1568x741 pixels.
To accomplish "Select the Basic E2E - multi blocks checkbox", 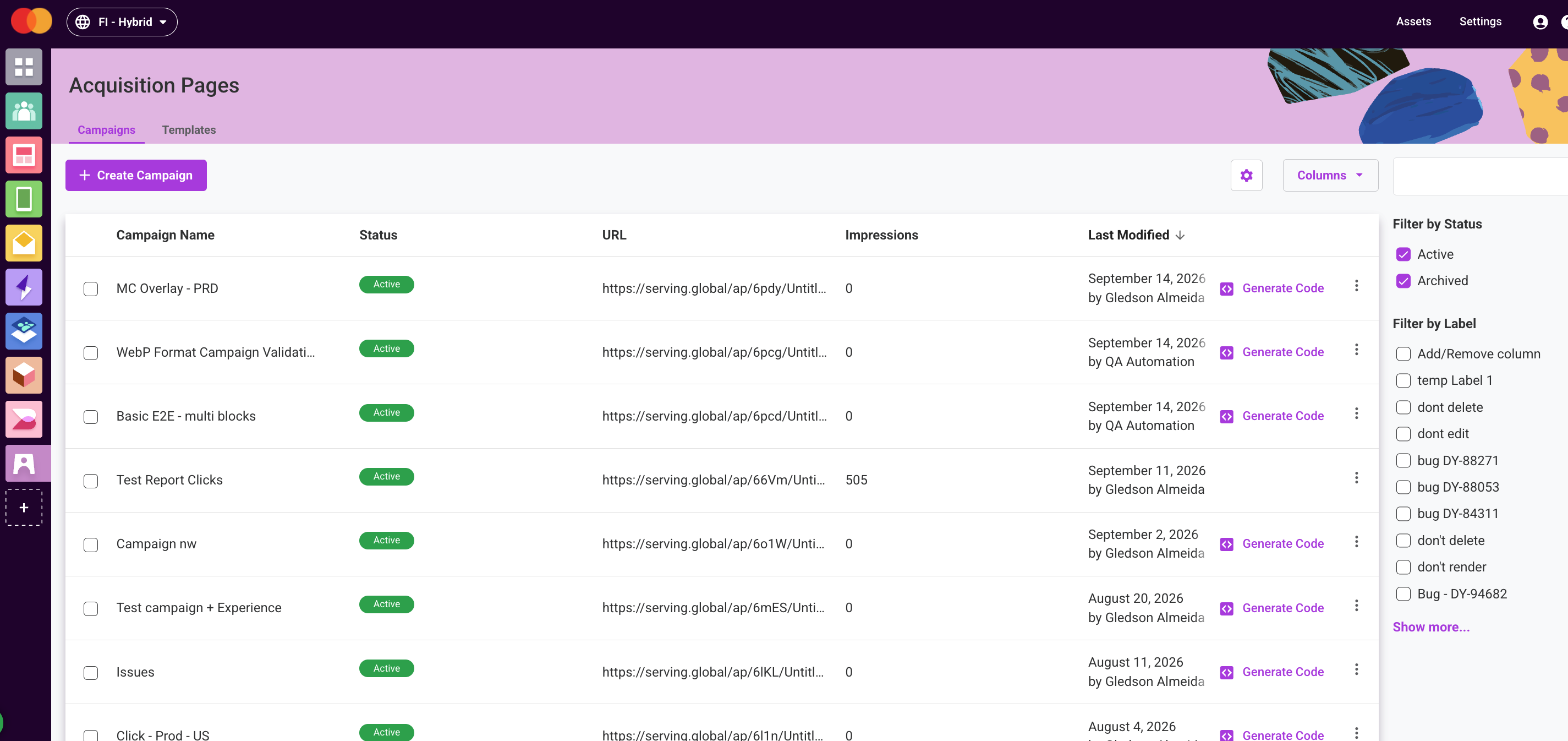I will (91, 417).
